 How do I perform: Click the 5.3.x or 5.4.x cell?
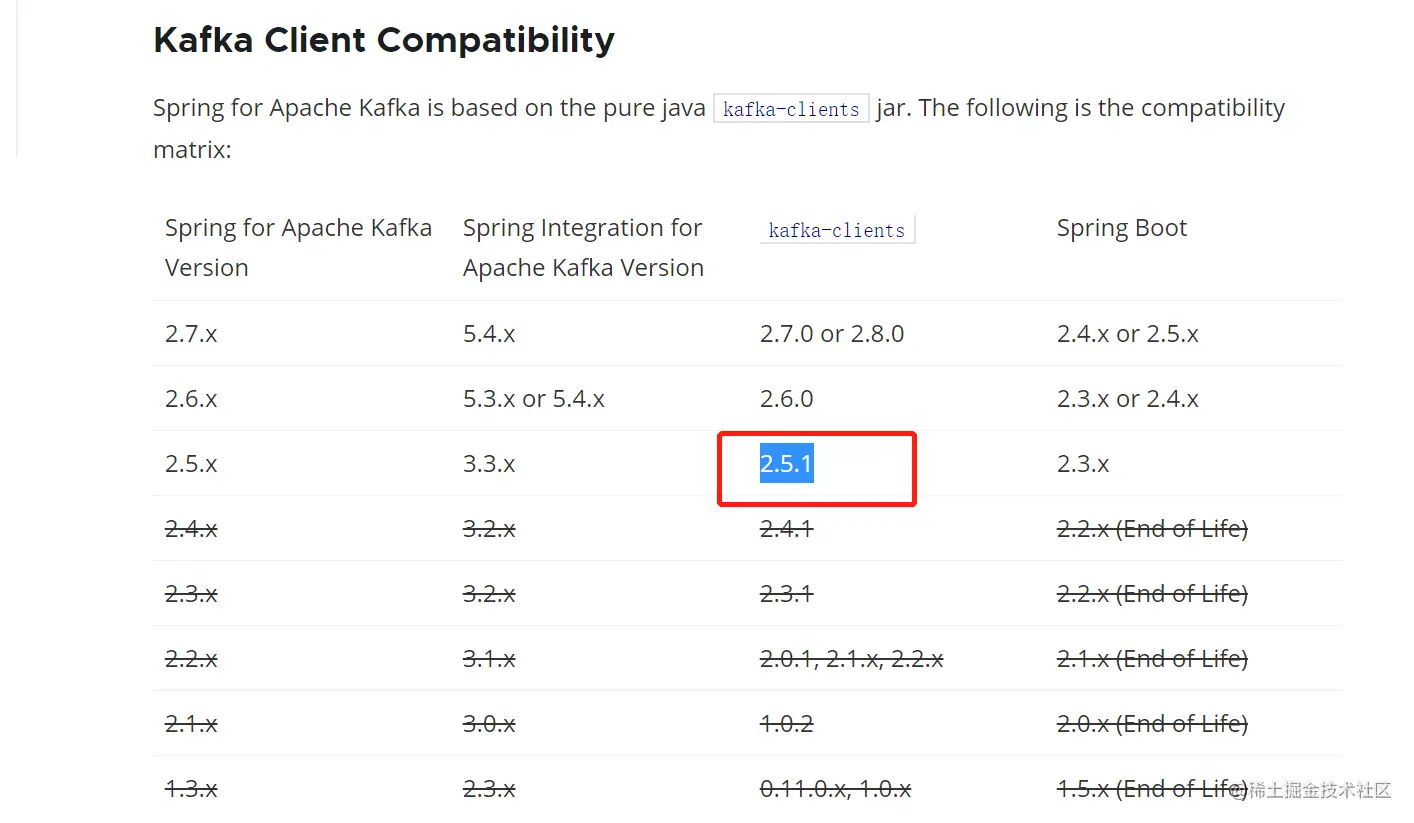click(x=533, y=399)
